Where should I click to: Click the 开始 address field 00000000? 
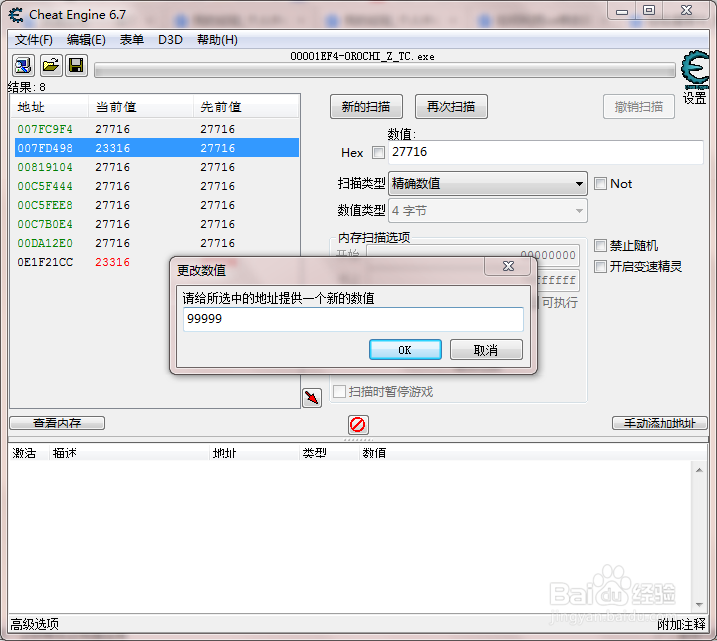click(473, 255)
